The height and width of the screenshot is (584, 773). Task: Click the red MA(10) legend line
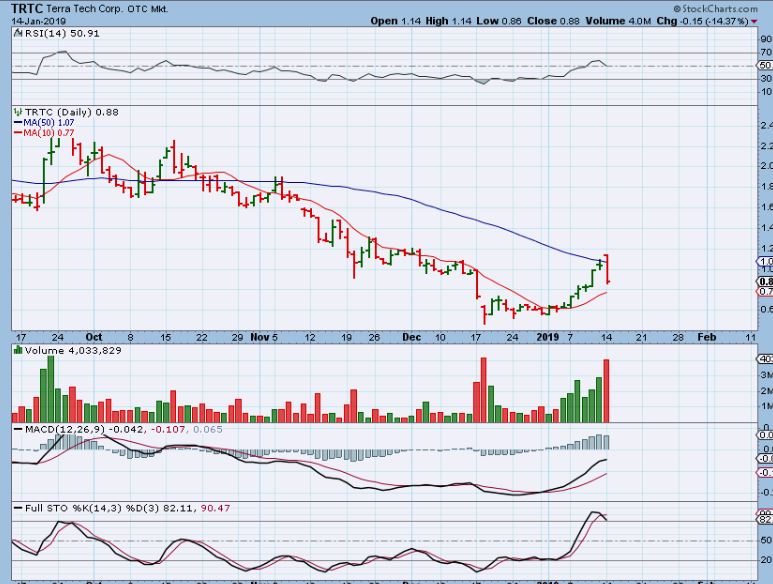click(x=18, y=133)
